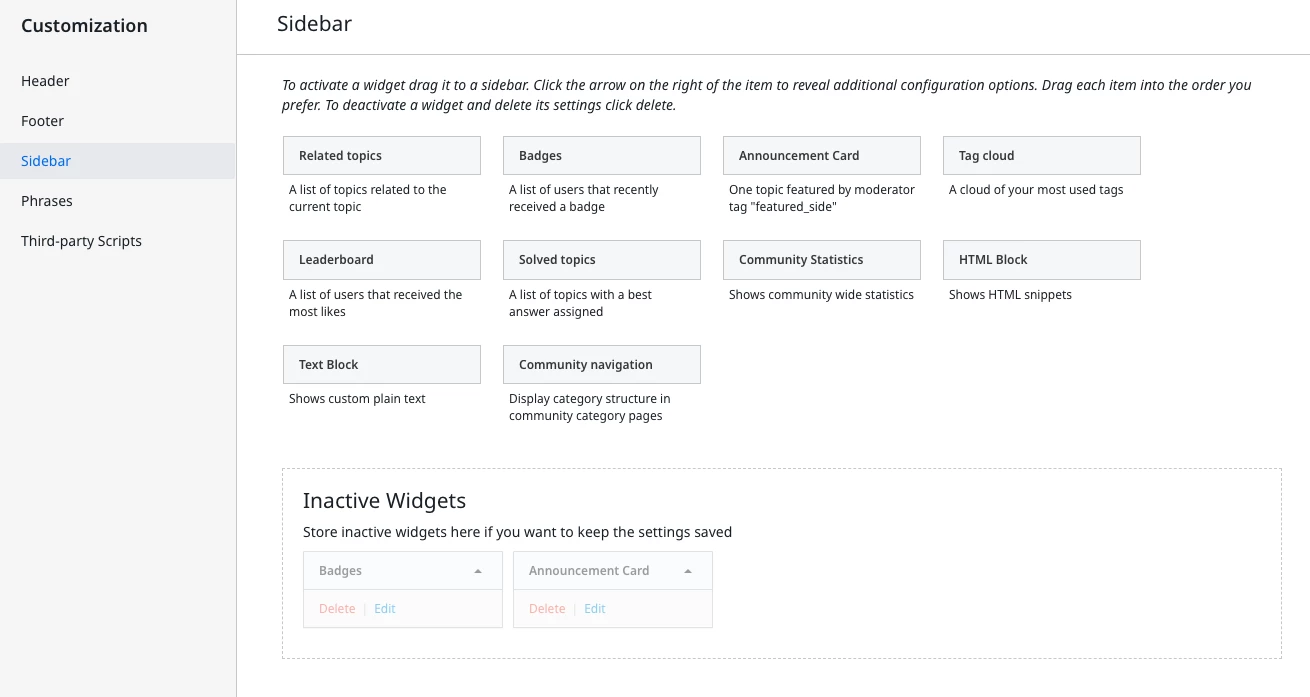Open the Header customization page
Viewport: 1310px width, 697px height.
(x=45, y=81)
